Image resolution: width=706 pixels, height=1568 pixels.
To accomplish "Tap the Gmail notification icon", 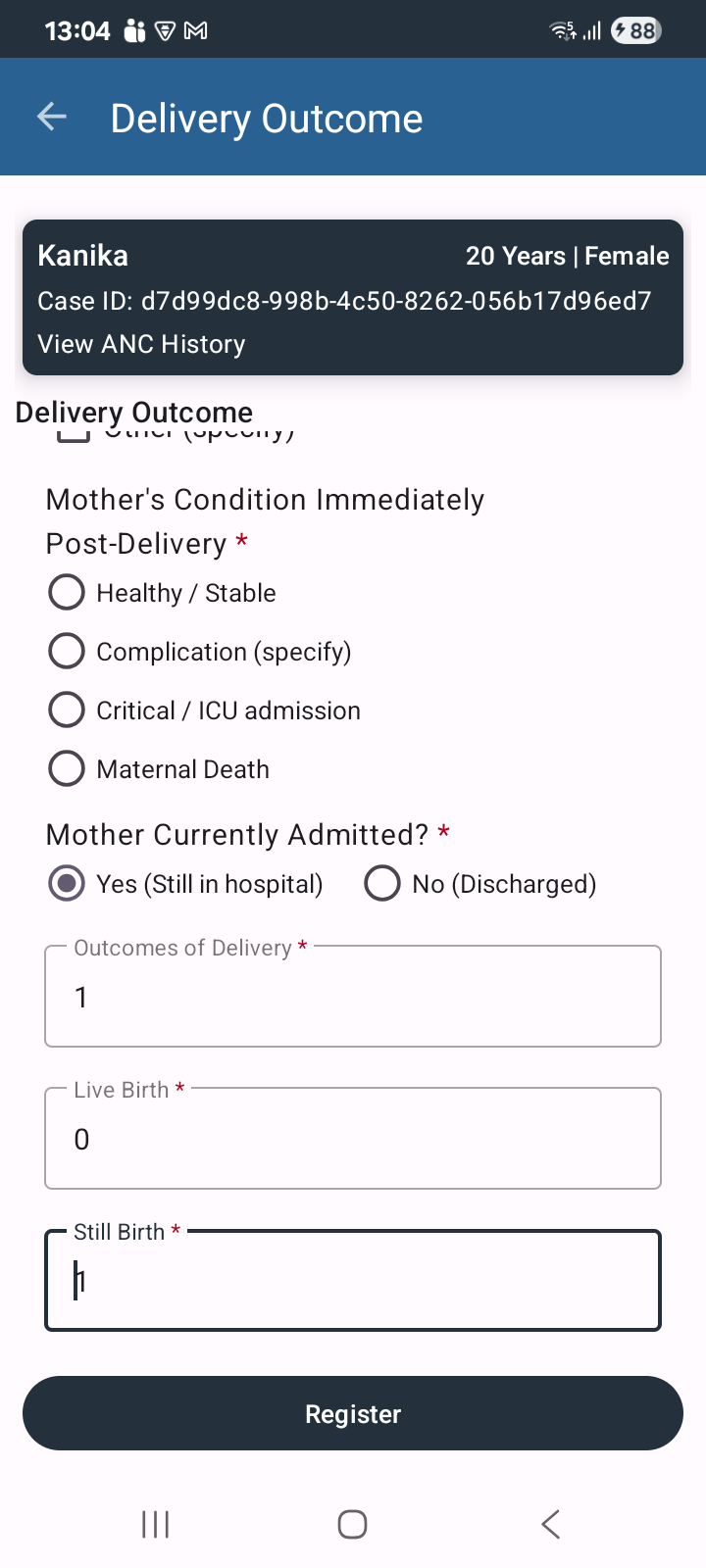I will click(x=196, y=31).
